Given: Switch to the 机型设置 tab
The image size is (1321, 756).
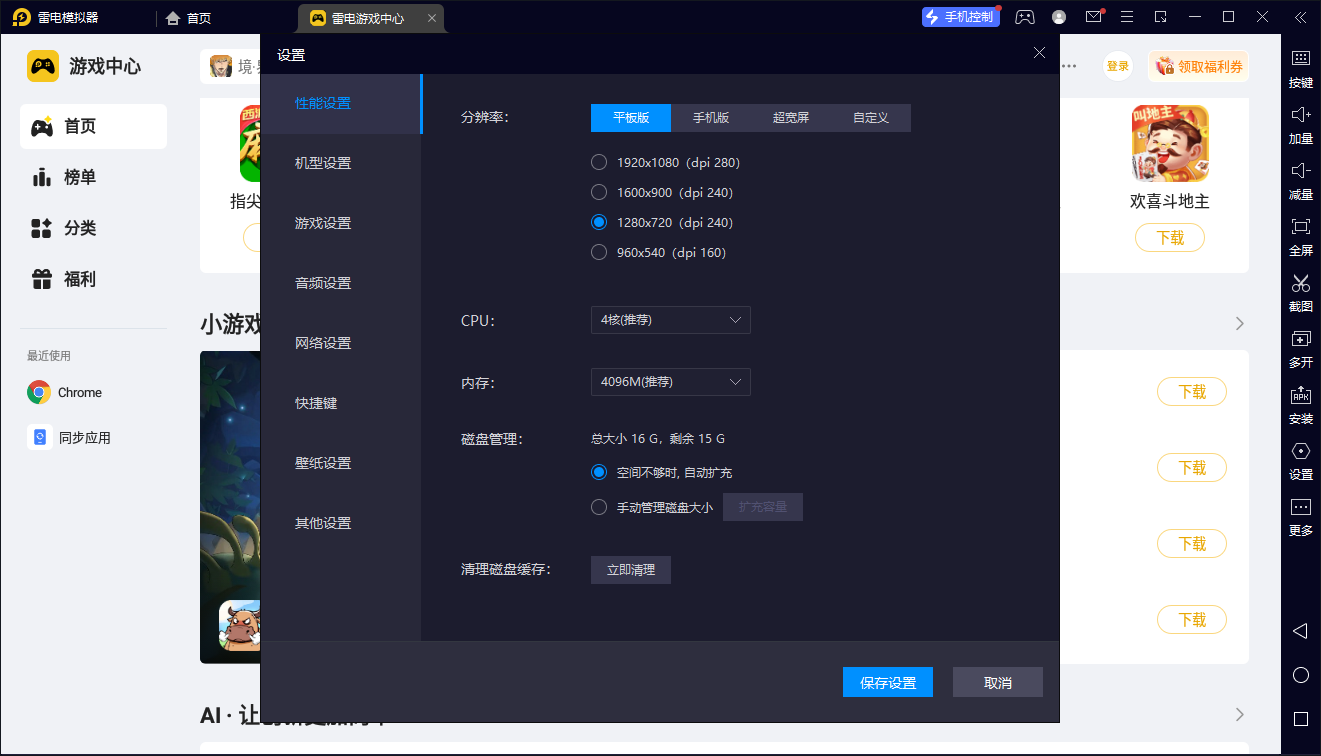Looking at the screenshot, I should pos(322,162).
